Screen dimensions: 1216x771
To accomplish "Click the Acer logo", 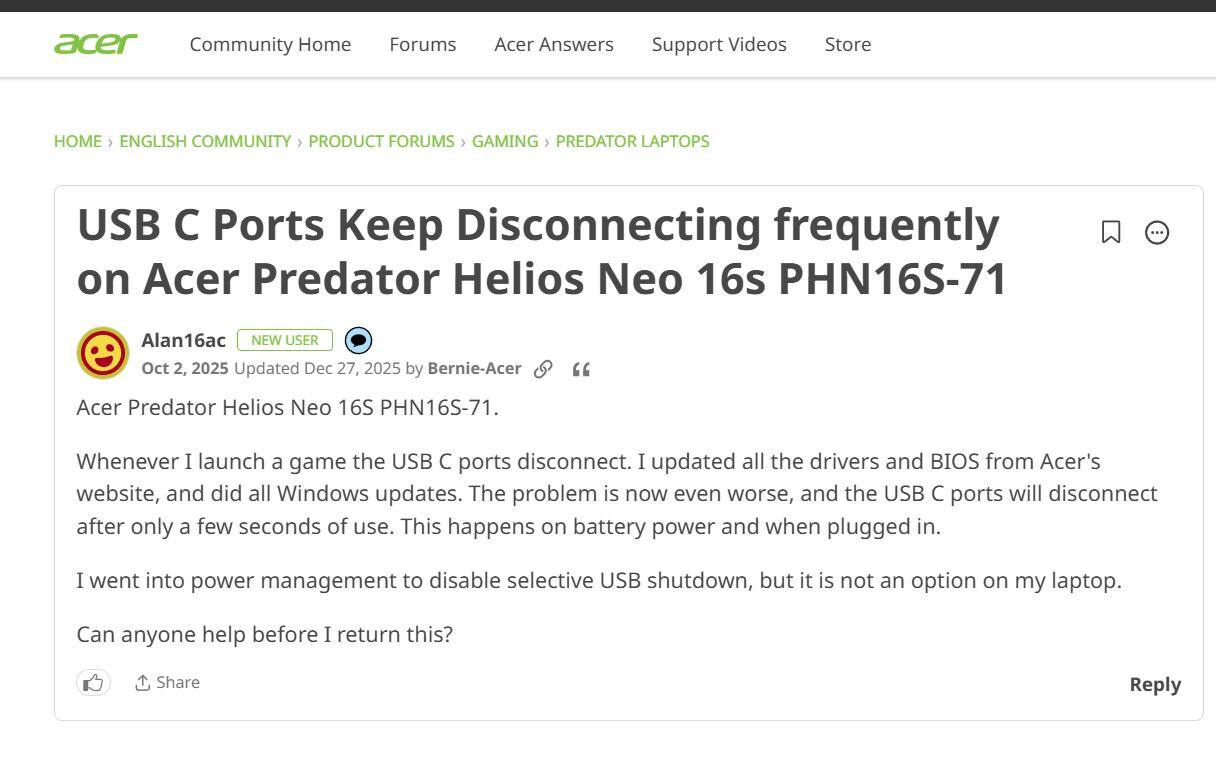I will (95, 44).
